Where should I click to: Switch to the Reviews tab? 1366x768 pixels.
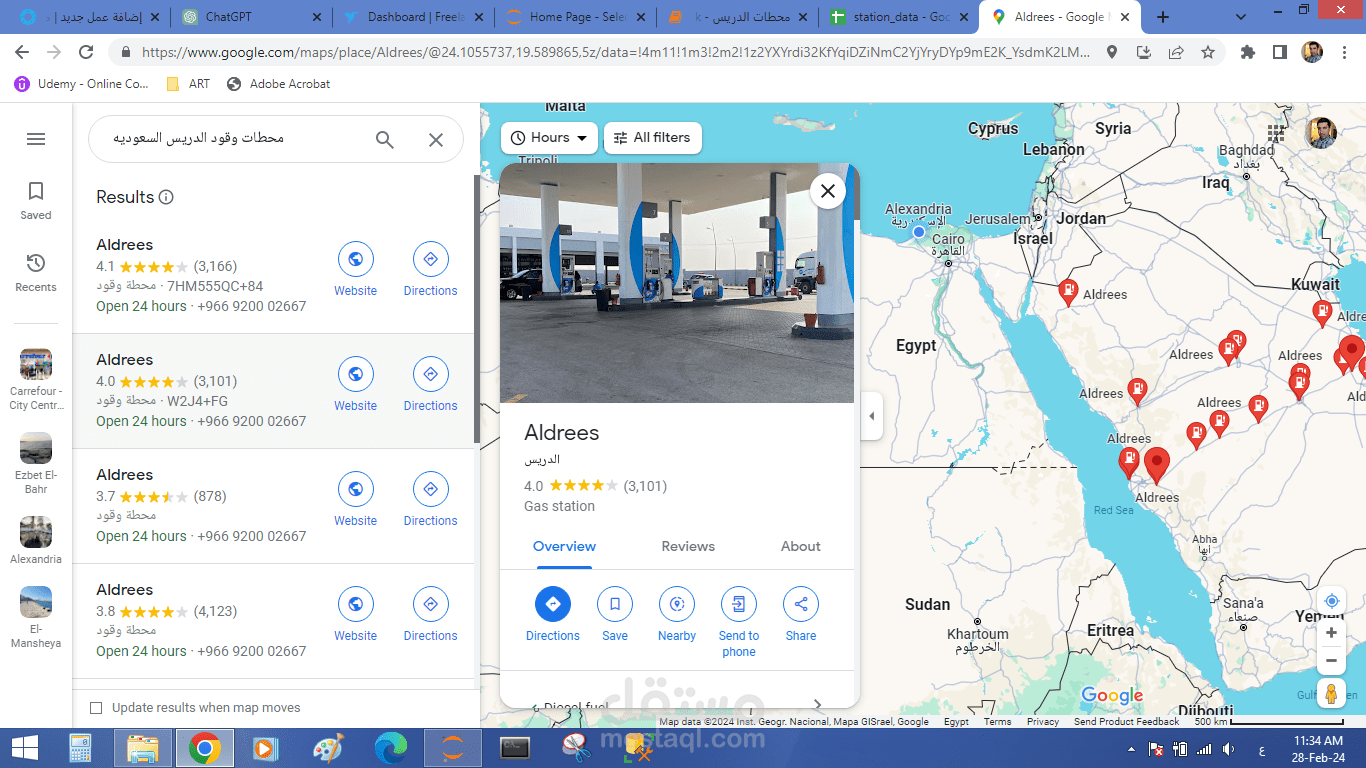click(688, 546)
